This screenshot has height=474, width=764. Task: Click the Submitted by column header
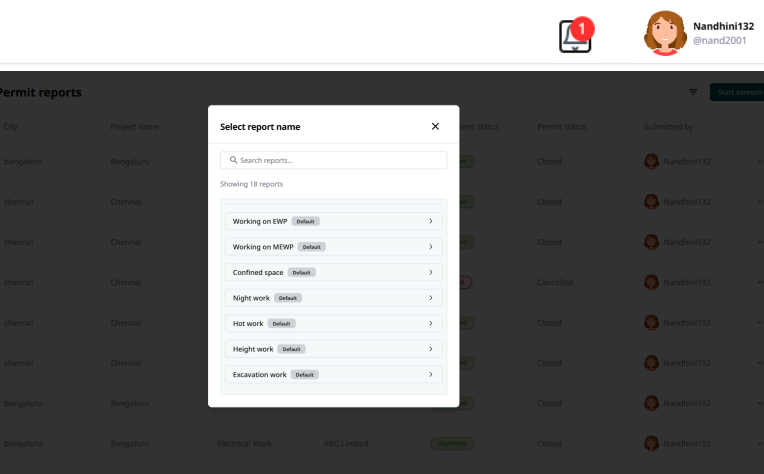[668, 127]
